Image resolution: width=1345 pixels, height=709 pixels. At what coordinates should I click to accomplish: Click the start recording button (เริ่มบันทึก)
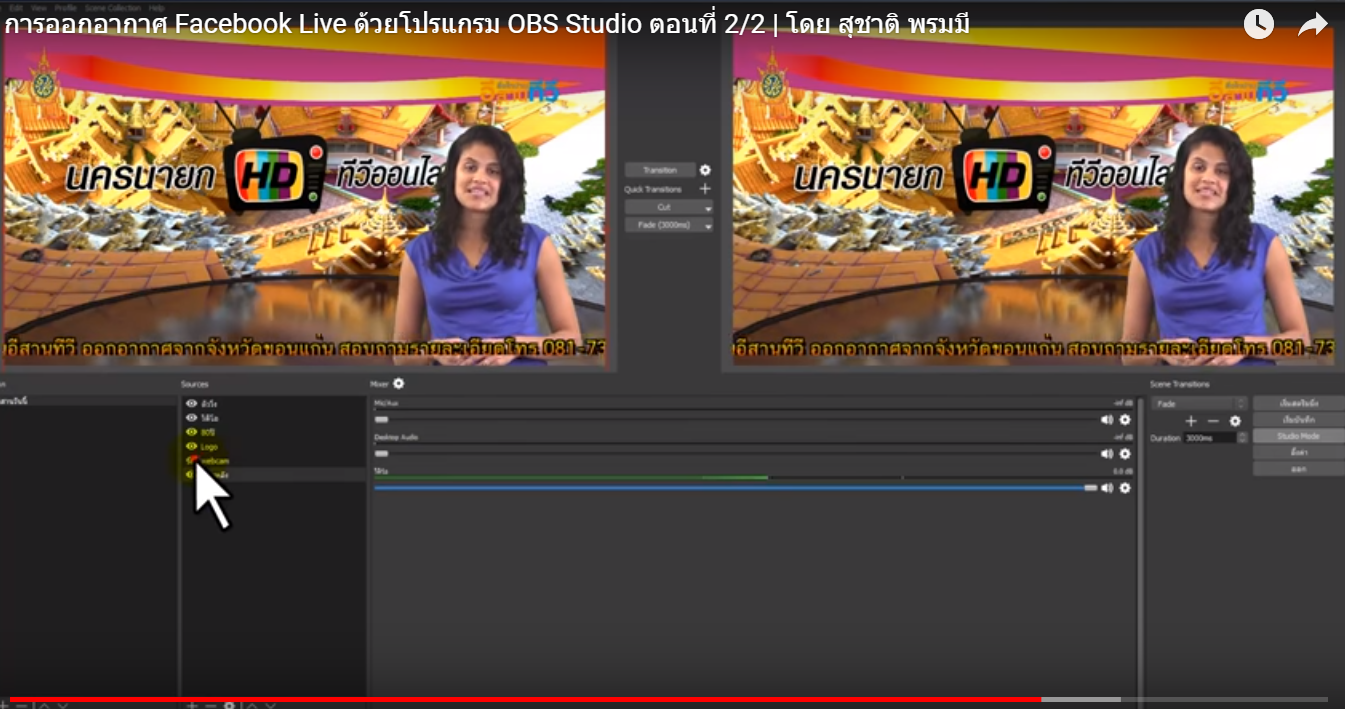pos(1299,420)
